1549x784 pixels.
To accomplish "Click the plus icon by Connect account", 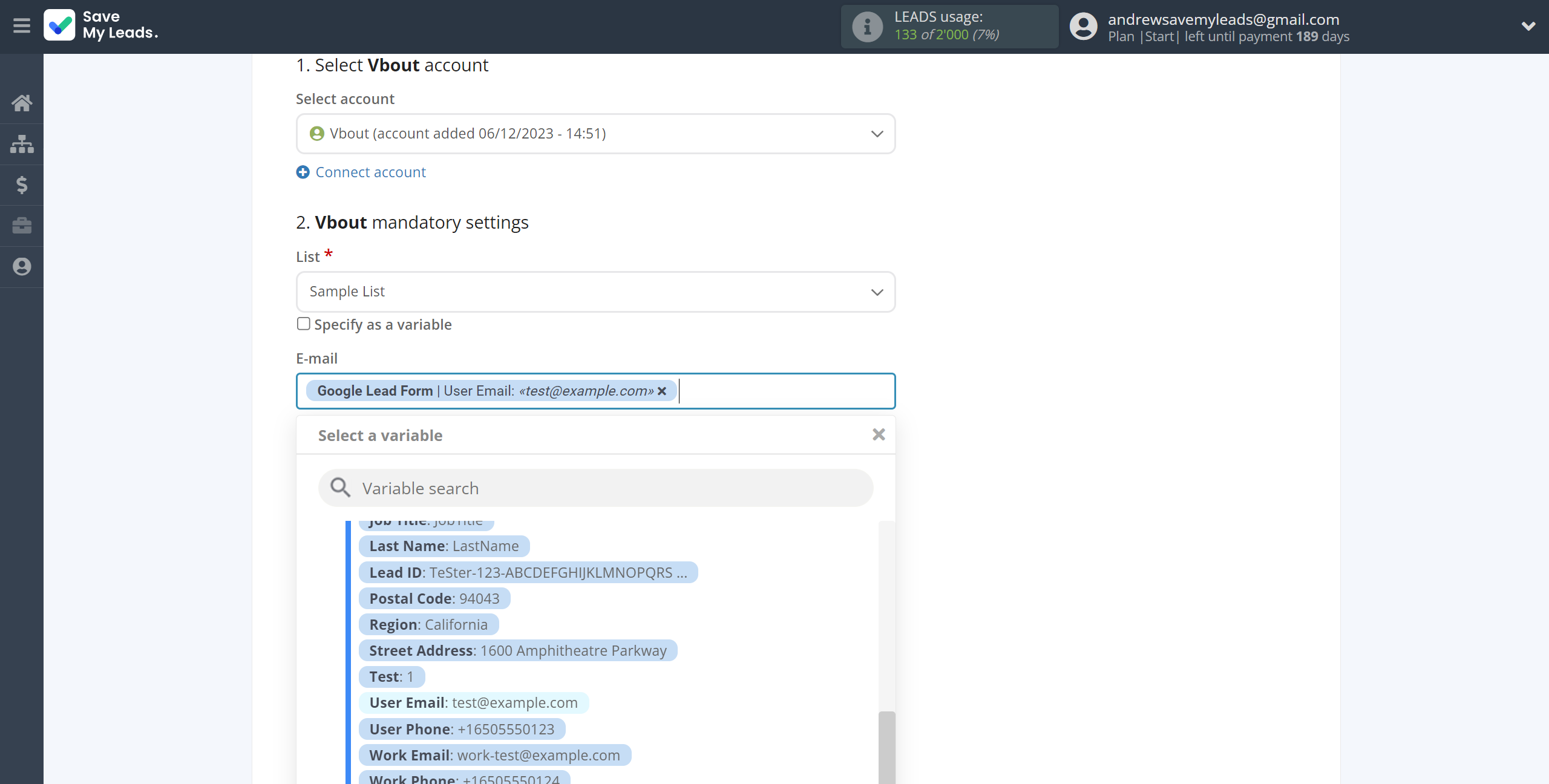I will pos(303,172).
